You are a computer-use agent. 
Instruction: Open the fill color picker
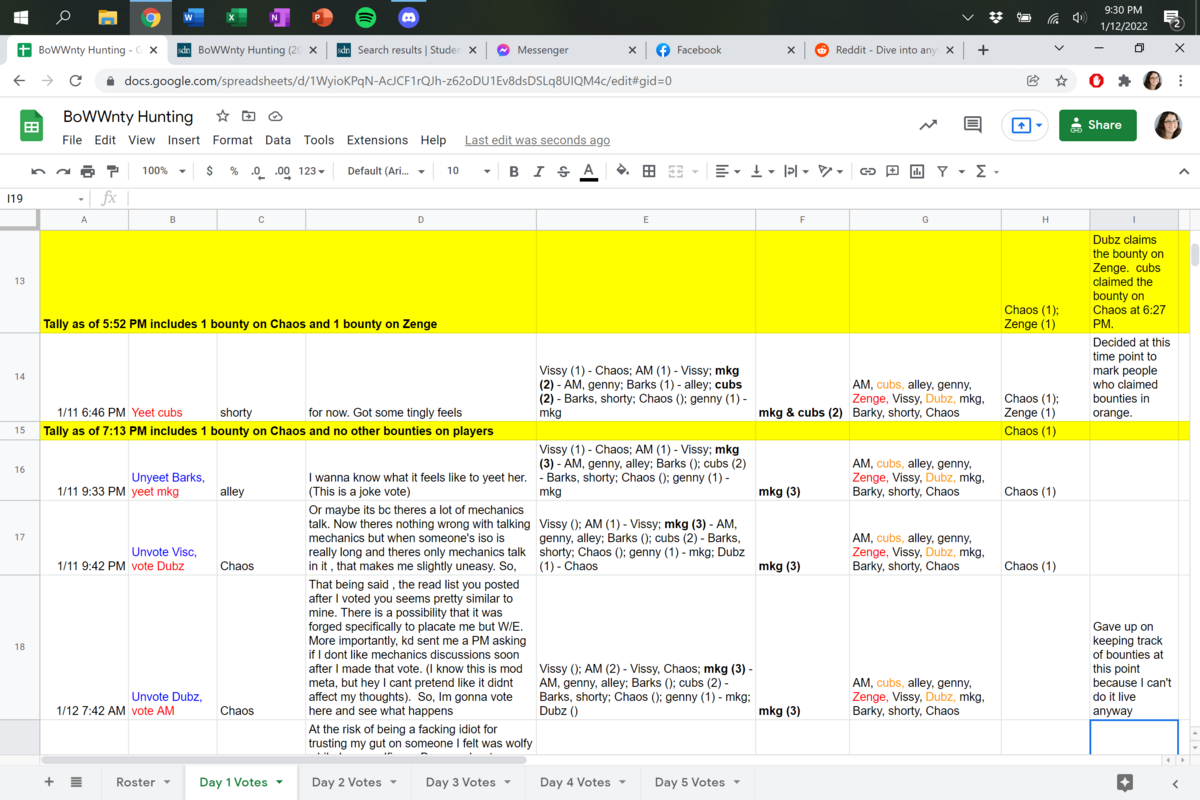tap(623, 171)
